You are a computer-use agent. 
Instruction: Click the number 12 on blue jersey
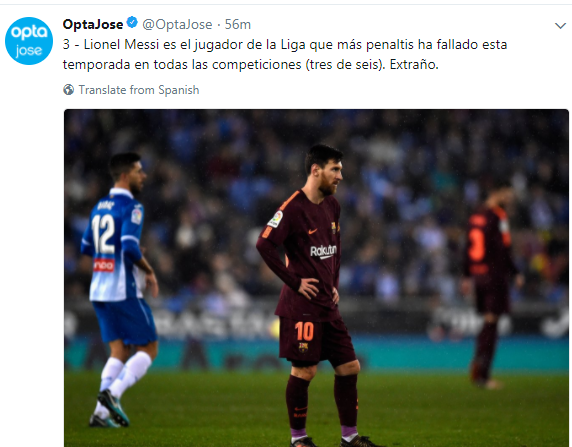[x=103, y=234]
